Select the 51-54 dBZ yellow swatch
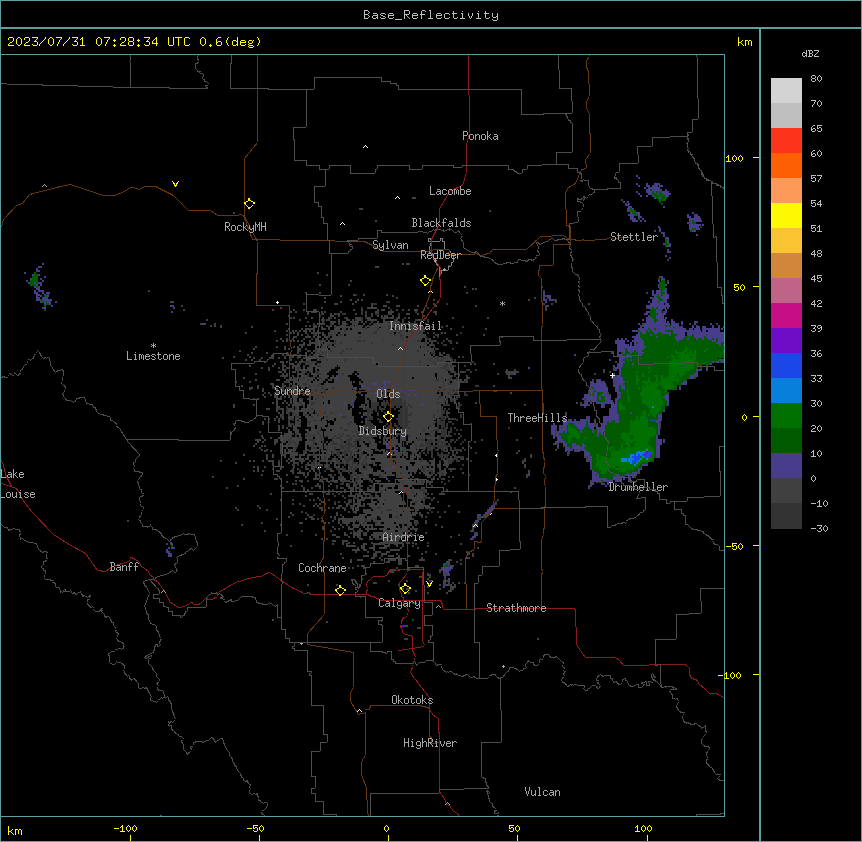 point(786,215)
